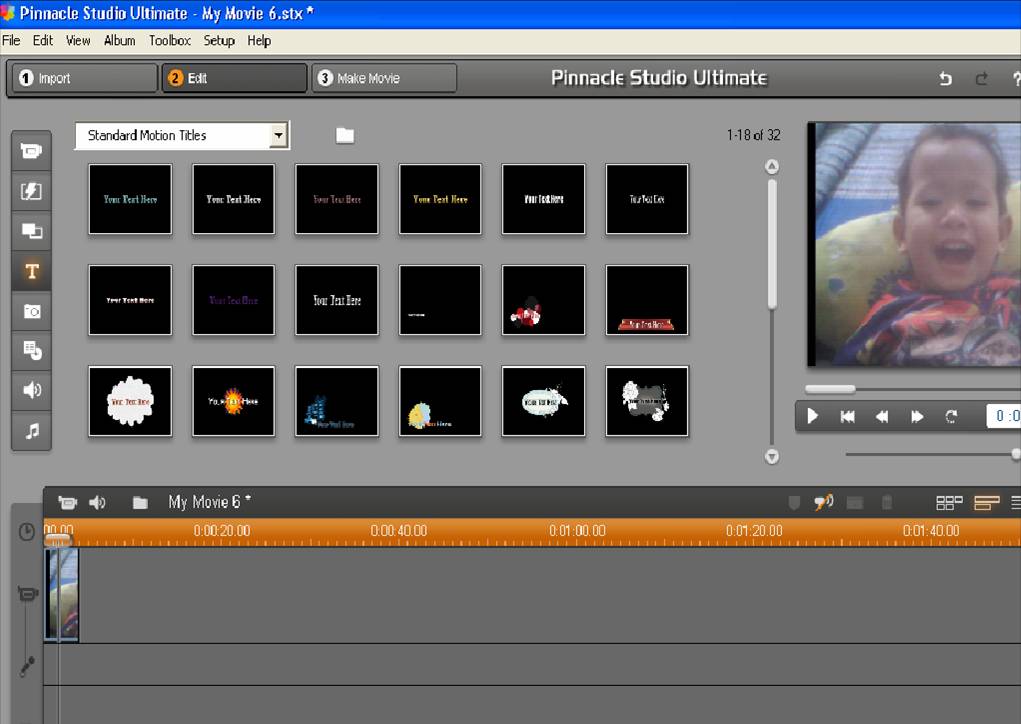Open the Transitions album tab
1021x724 pixels.
pyautogui.click(x=31, y=191)
